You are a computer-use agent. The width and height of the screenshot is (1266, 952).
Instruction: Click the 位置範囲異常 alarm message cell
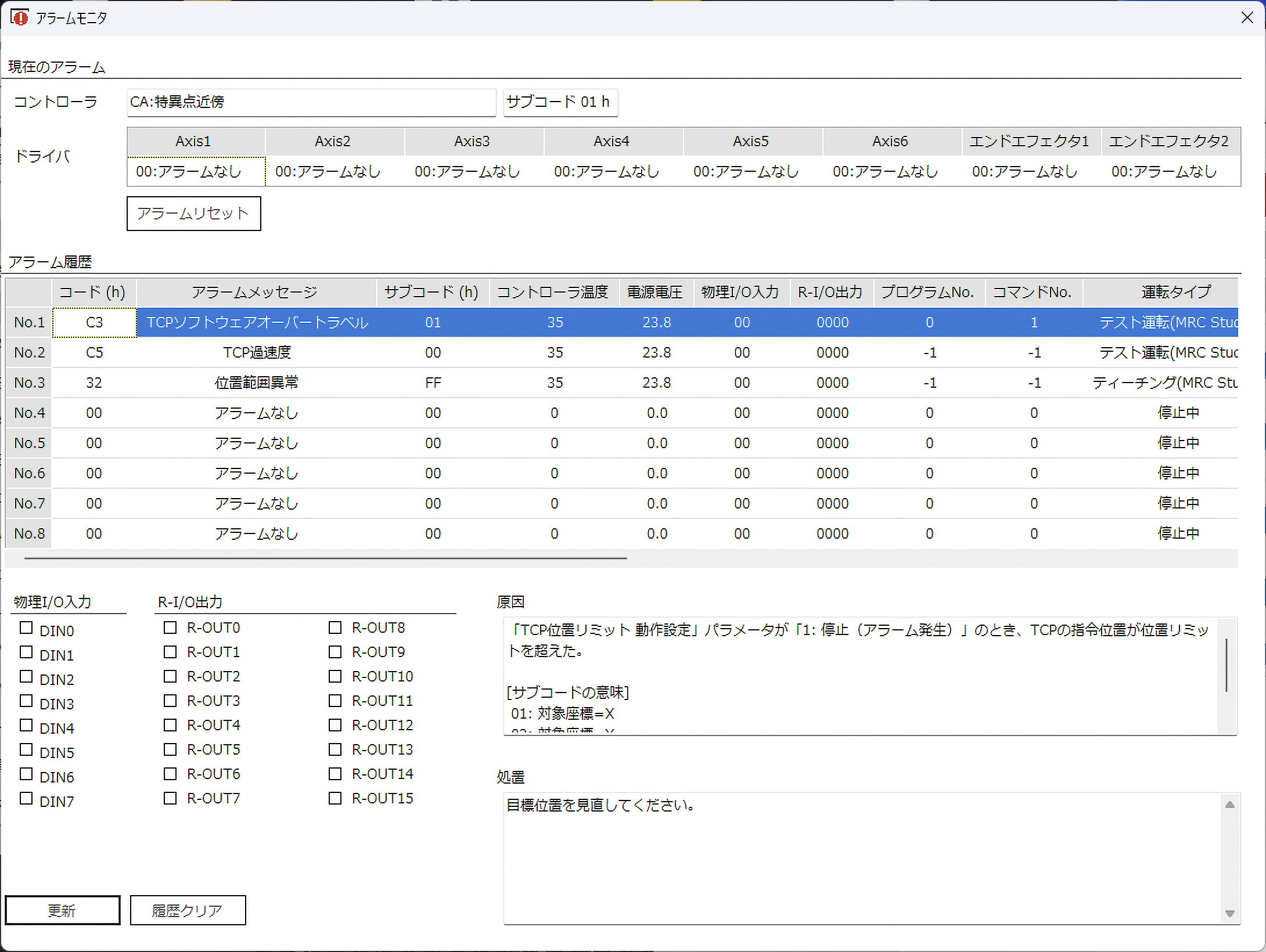[257, 383]
